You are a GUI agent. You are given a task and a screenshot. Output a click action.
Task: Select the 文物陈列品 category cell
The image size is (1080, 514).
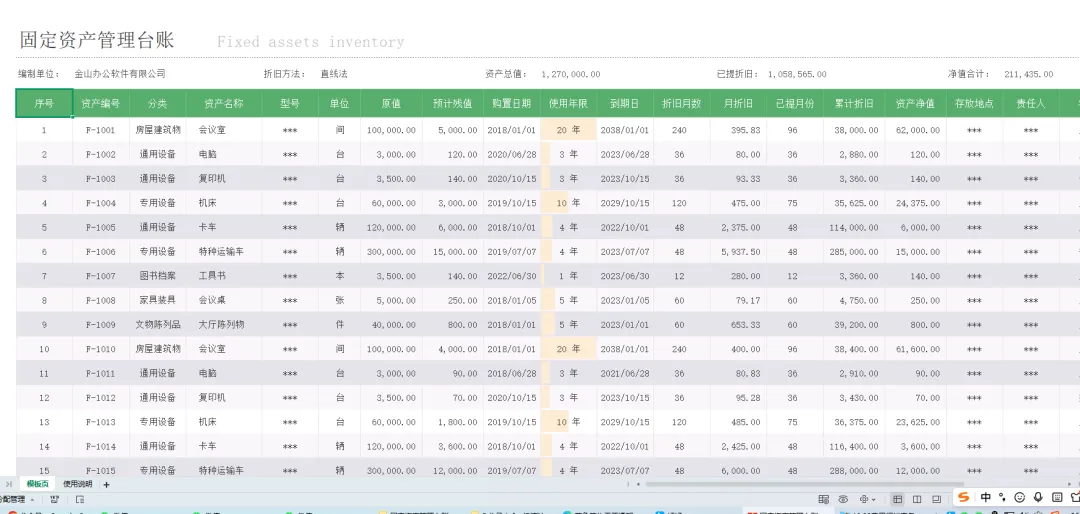point(157,325)
